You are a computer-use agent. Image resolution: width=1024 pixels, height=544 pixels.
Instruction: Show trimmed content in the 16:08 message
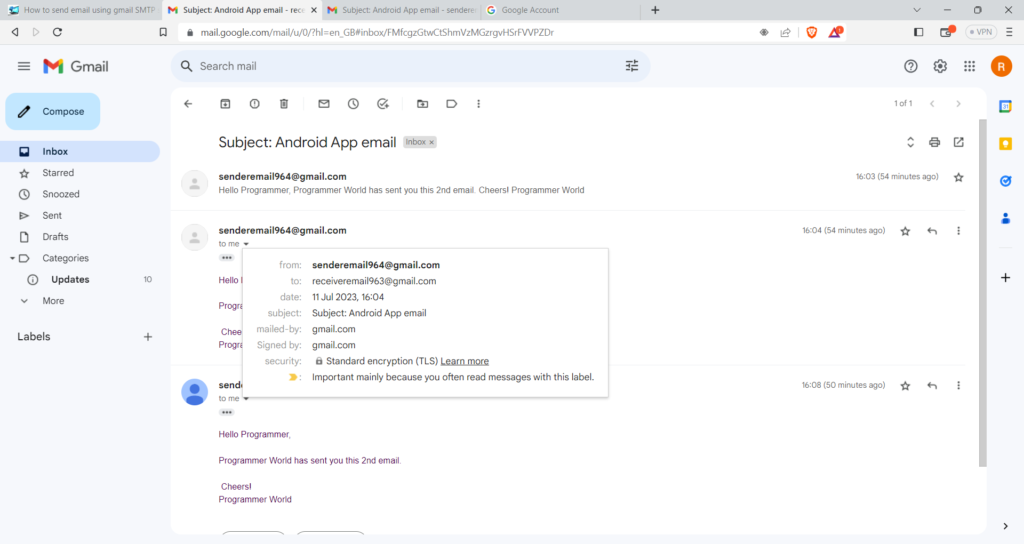(x=227, y=413)
